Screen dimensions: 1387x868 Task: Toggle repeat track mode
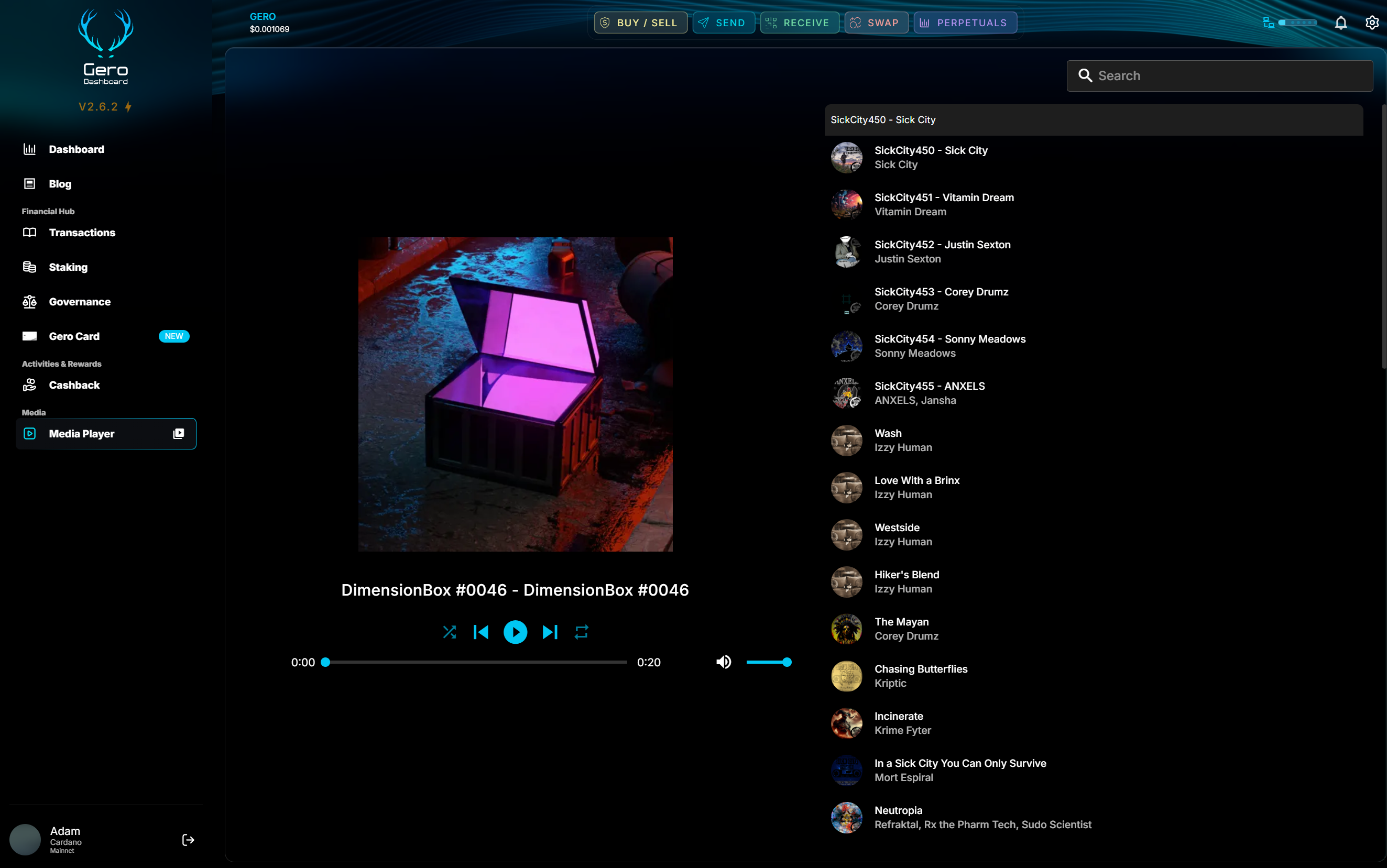tap(581, 632)
